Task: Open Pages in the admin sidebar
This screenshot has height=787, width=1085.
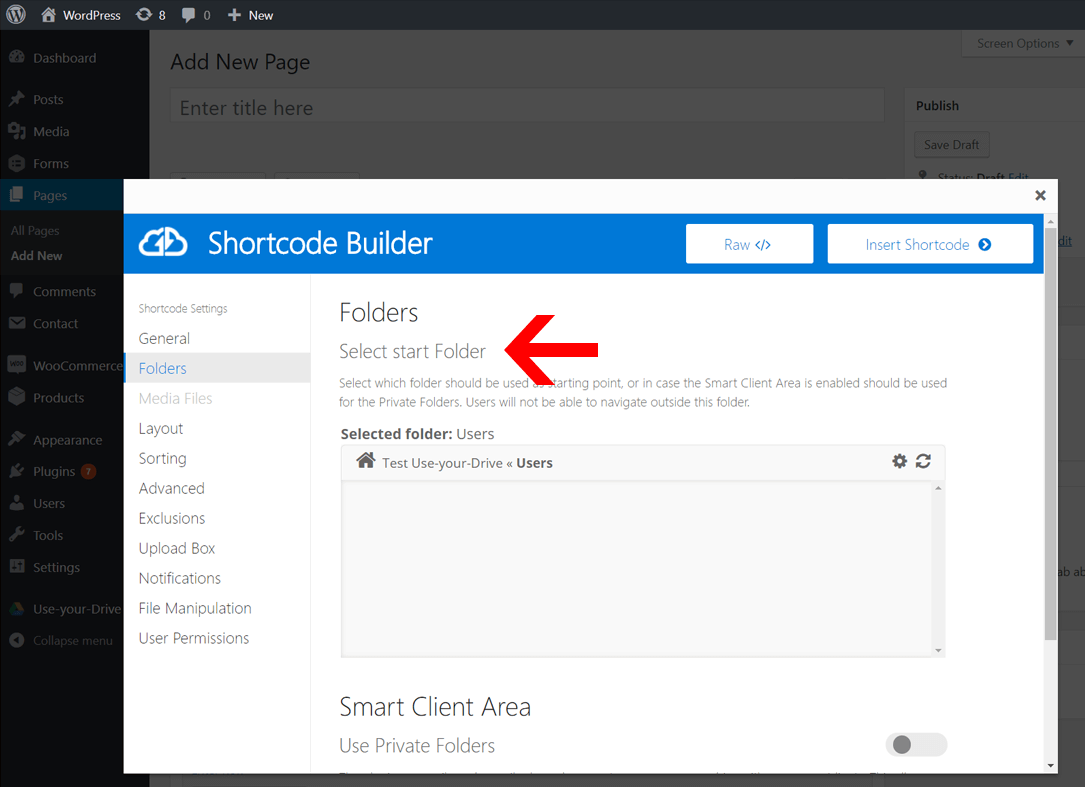Action: (x=50, y=196)
